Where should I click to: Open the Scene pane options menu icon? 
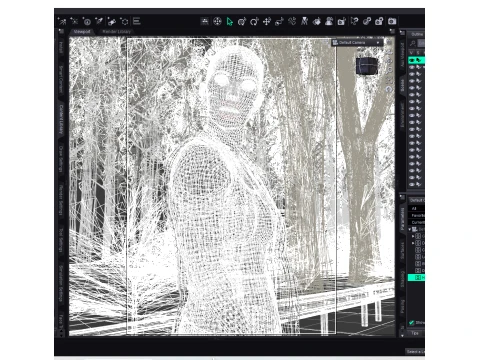(402, 33)
